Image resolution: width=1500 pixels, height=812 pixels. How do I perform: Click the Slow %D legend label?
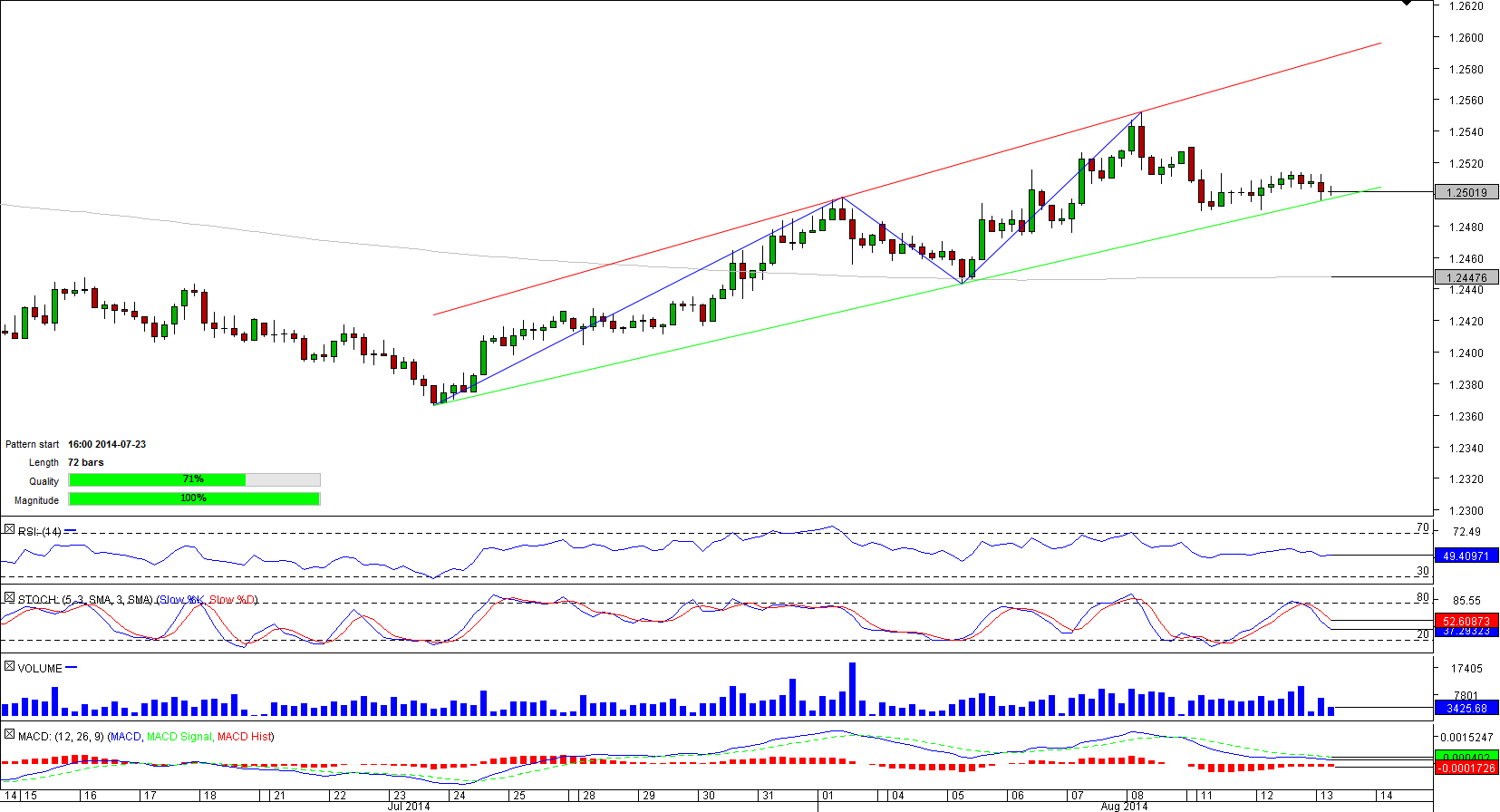232,600
